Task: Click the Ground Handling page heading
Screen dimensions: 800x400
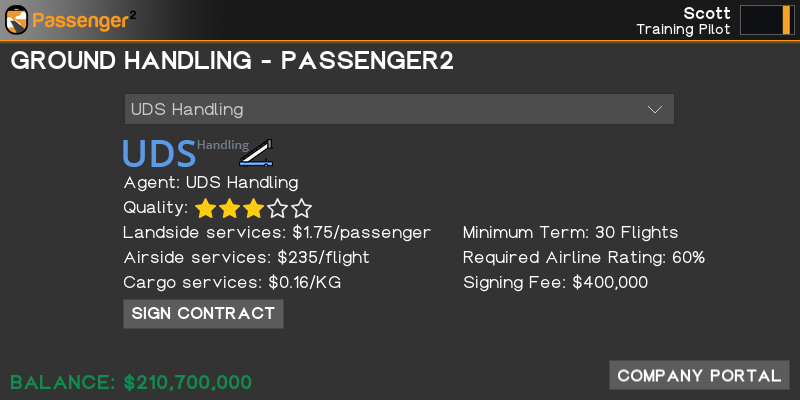Action: pos(232,61)
